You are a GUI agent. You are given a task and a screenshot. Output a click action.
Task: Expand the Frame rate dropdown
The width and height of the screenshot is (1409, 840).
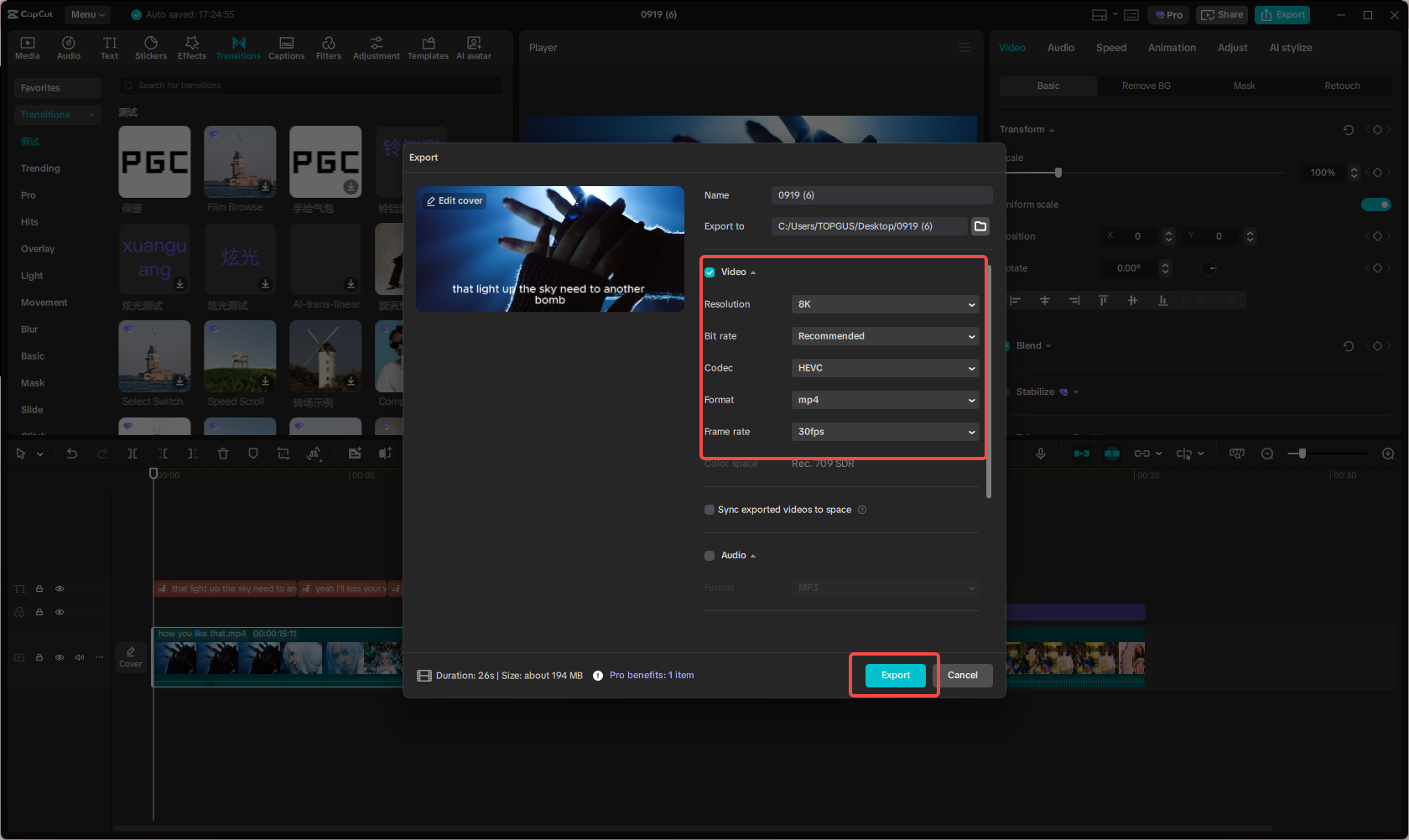tap(885, 431)
